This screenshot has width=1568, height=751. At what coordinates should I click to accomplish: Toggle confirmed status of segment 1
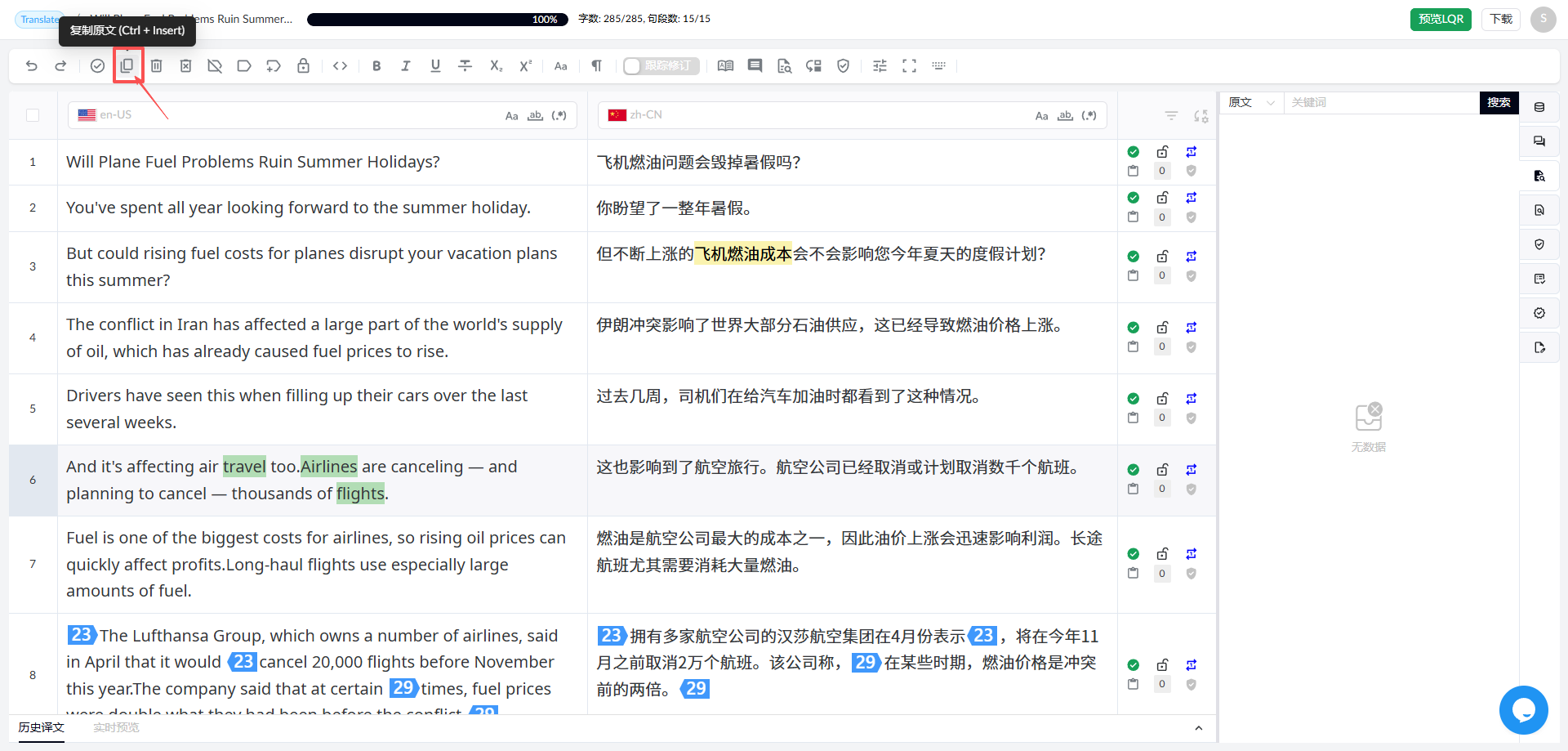tap(1133, 152)
